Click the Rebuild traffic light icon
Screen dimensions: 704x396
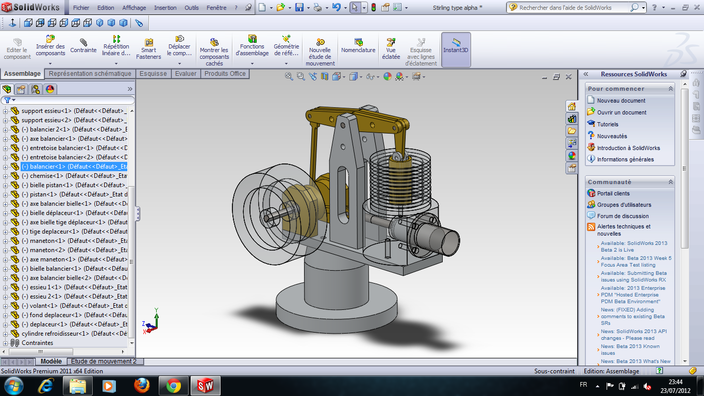[374, 8]
